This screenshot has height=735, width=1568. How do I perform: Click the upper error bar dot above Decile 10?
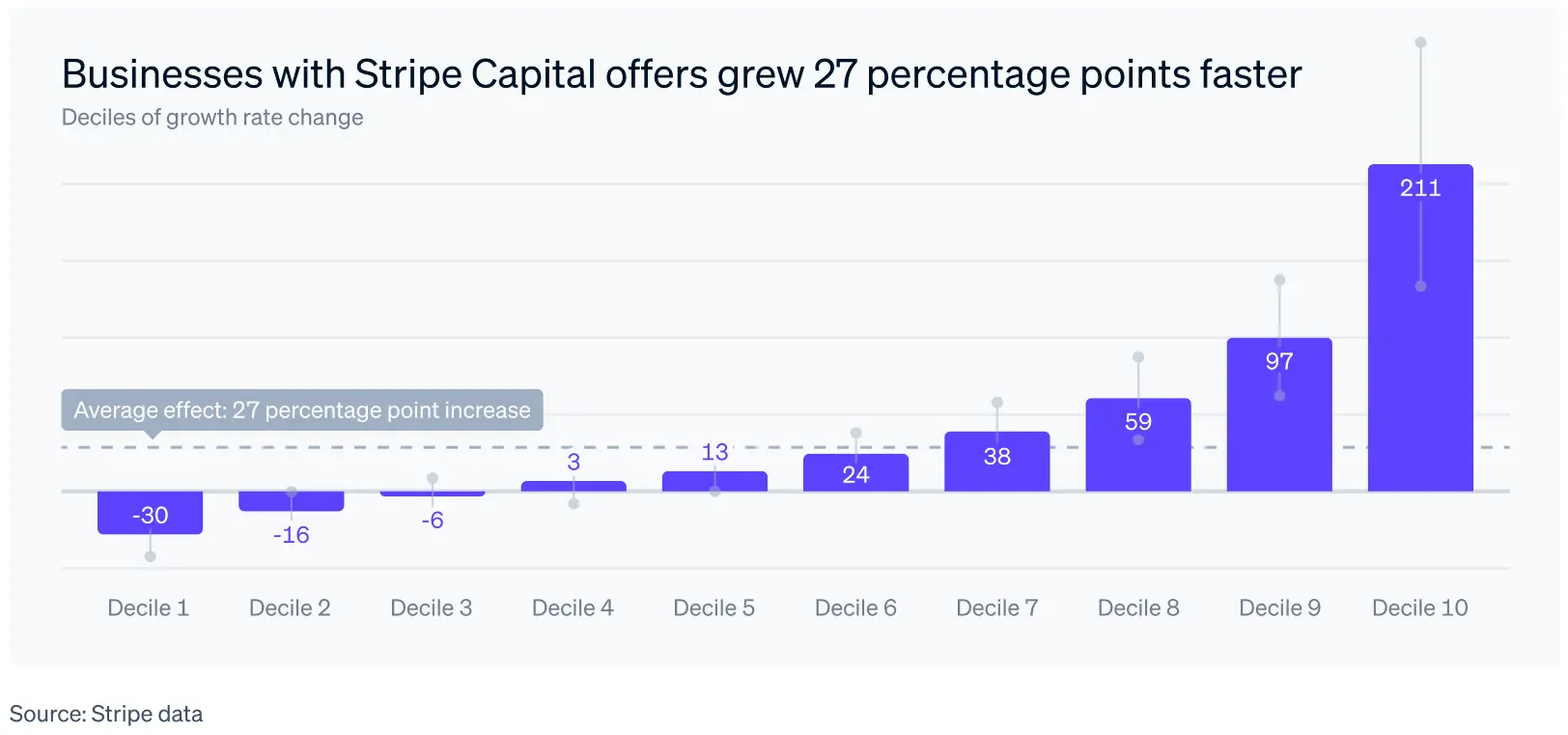[x=1420, y=42]
